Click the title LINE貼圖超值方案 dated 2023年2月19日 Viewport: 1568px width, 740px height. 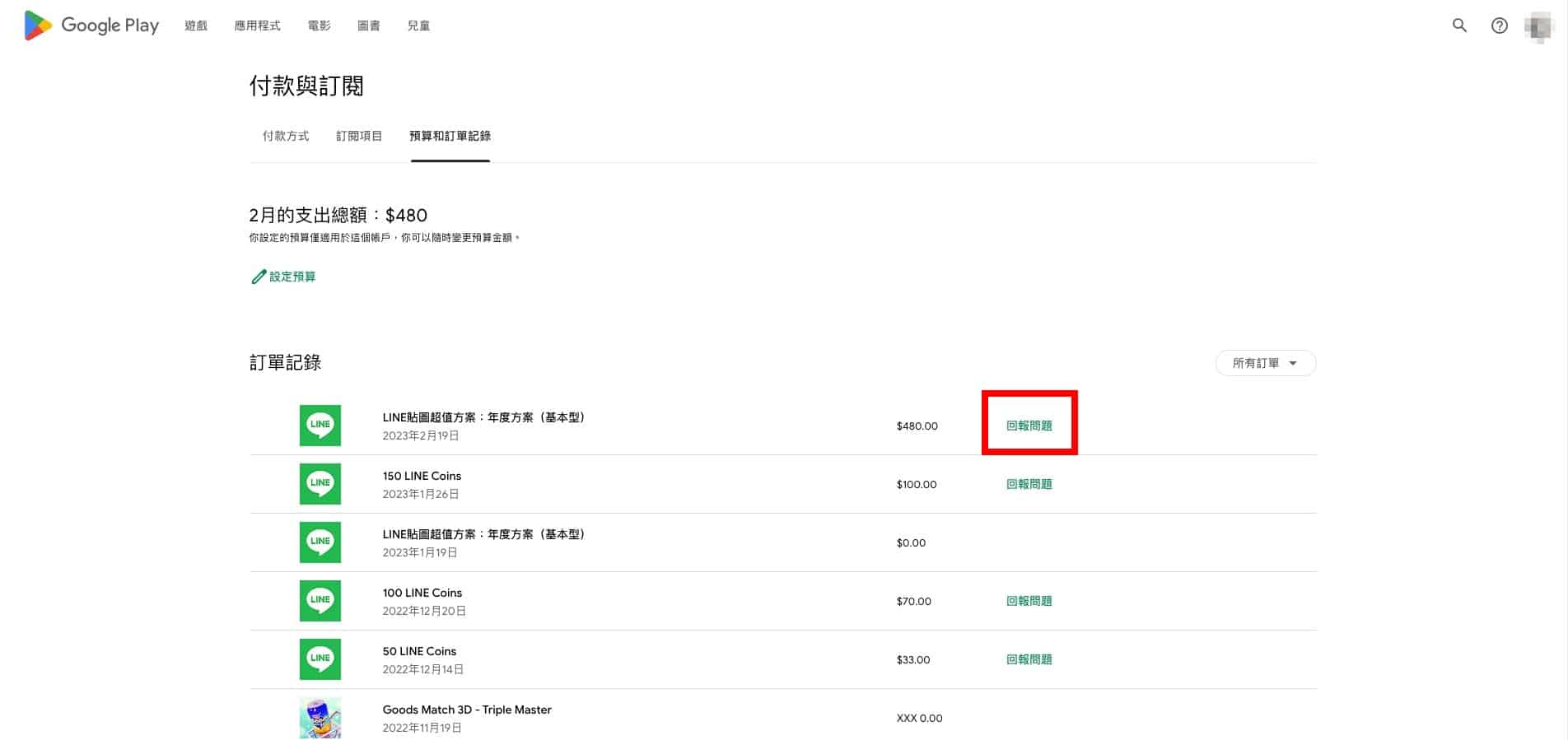(x=484, y=417)
